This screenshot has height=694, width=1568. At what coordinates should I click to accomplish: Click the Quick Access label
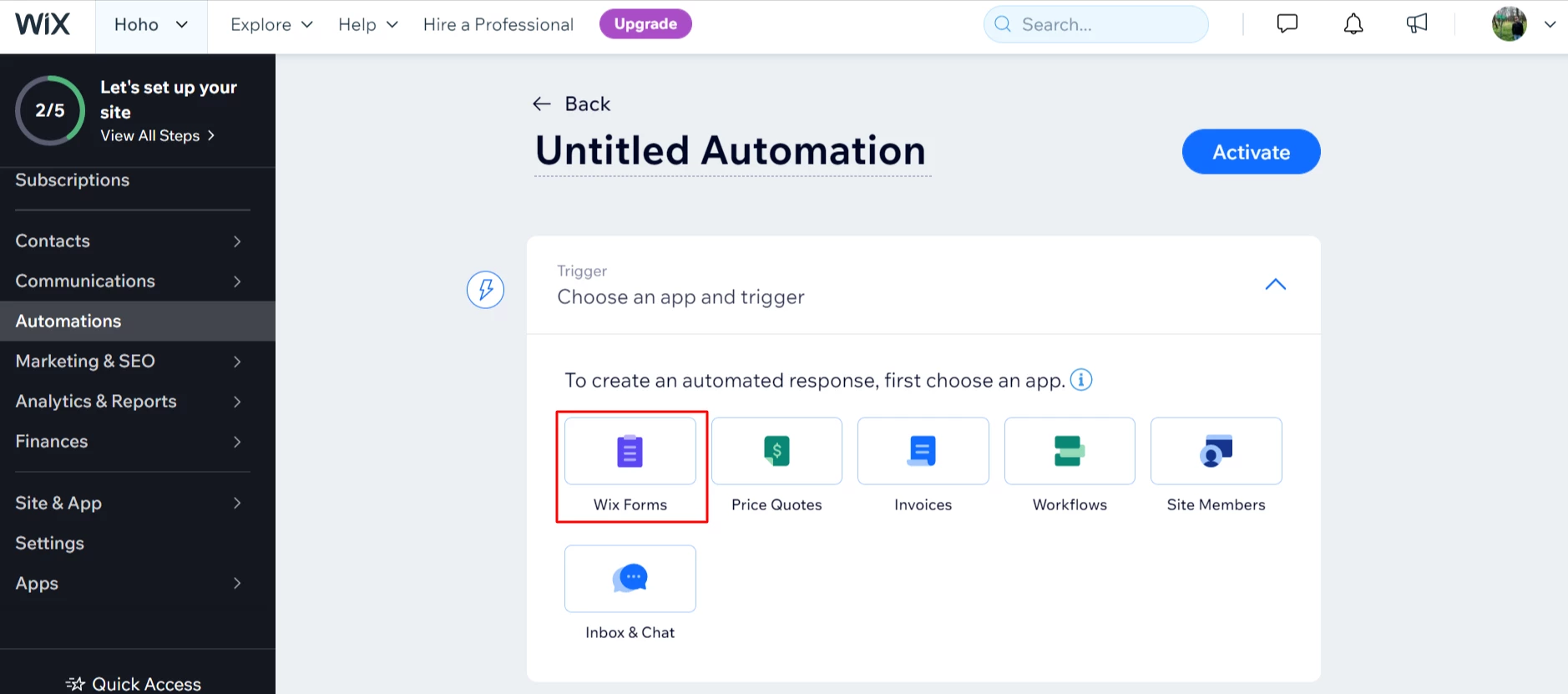(147, 684)
